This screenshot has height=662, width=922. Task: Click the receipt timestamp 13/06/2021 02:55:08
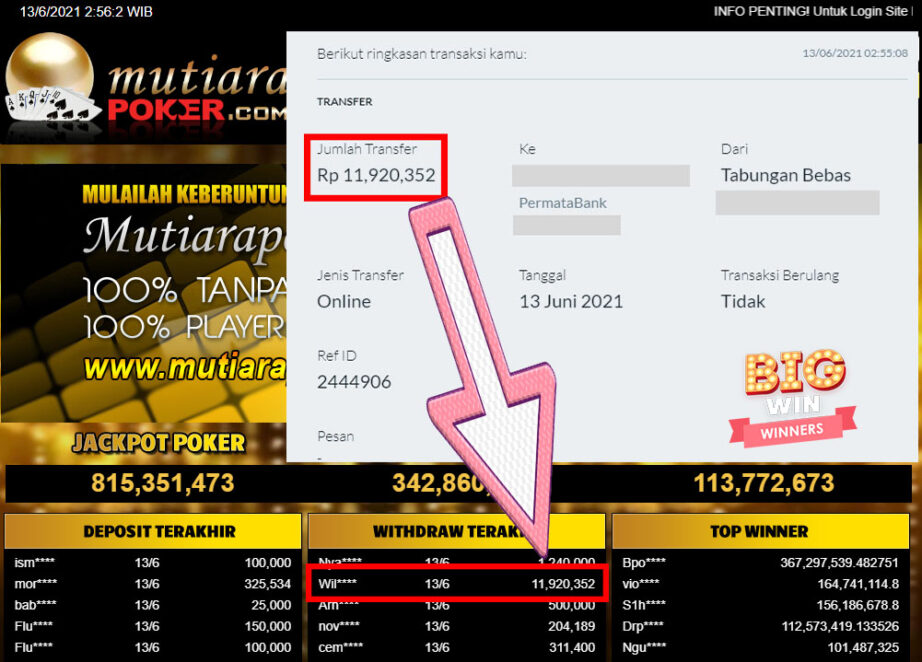pyautogui.click(x=855, y=54)
